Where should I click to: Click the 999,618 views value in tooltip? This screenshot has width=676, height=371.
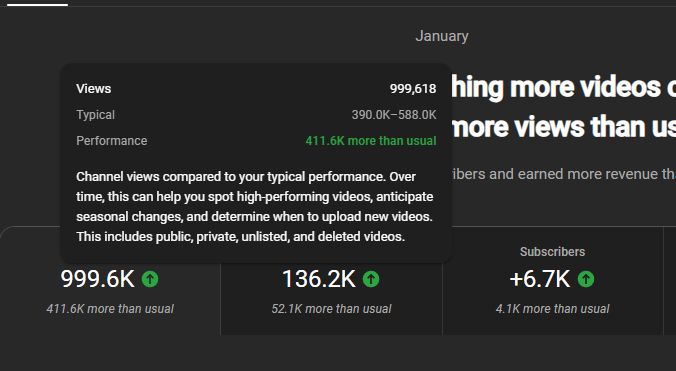pyautogui.click(x=413, y=89)
